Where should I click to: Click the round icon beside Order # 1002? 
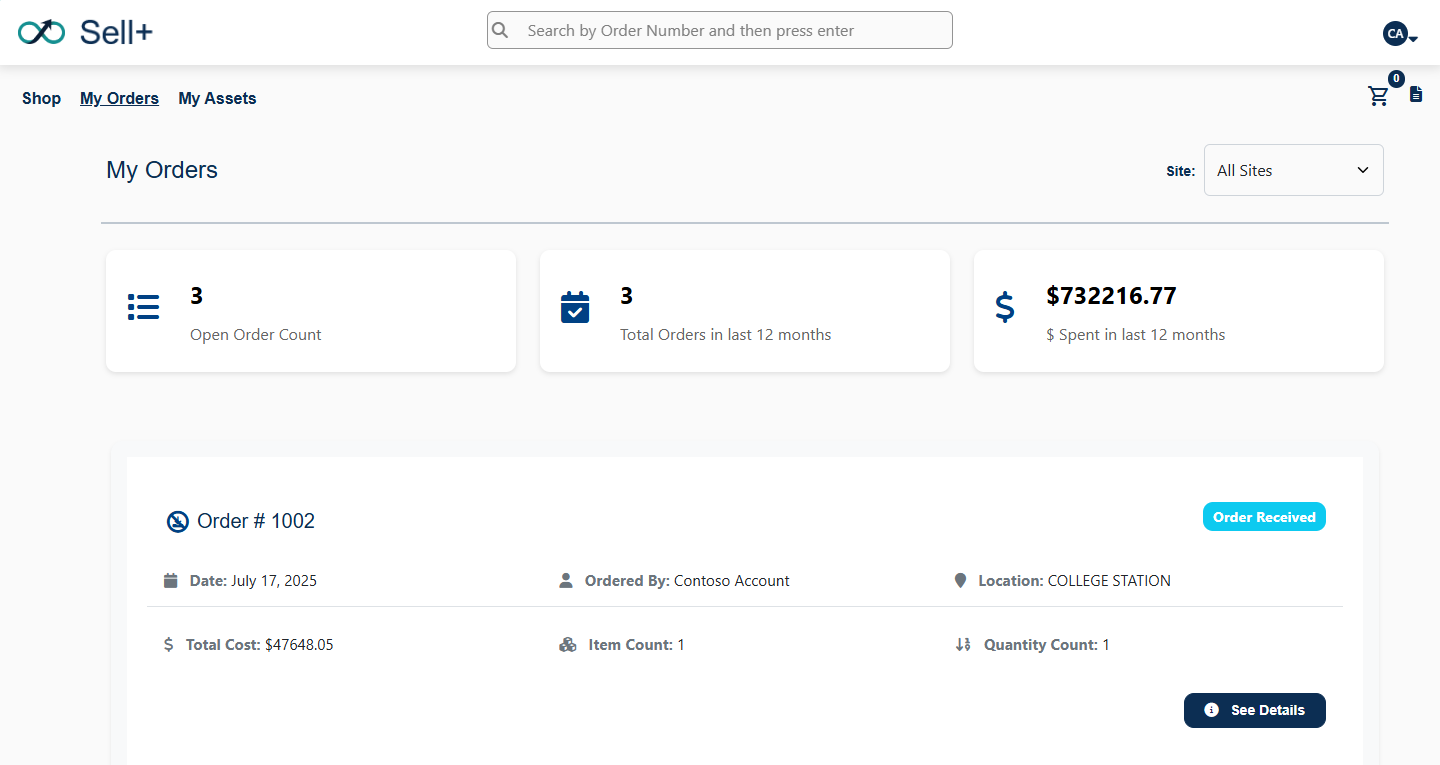point(177,521)
